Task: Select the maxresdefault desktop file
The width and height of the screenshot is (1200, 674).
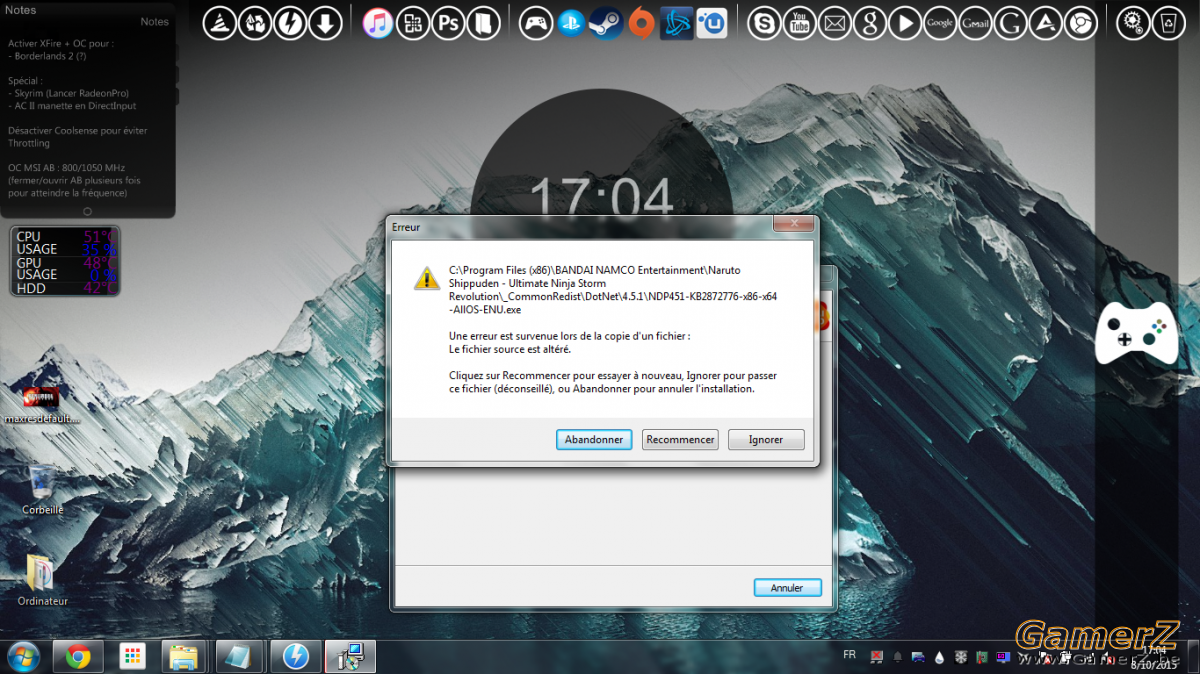Action: tap(42, 405)
